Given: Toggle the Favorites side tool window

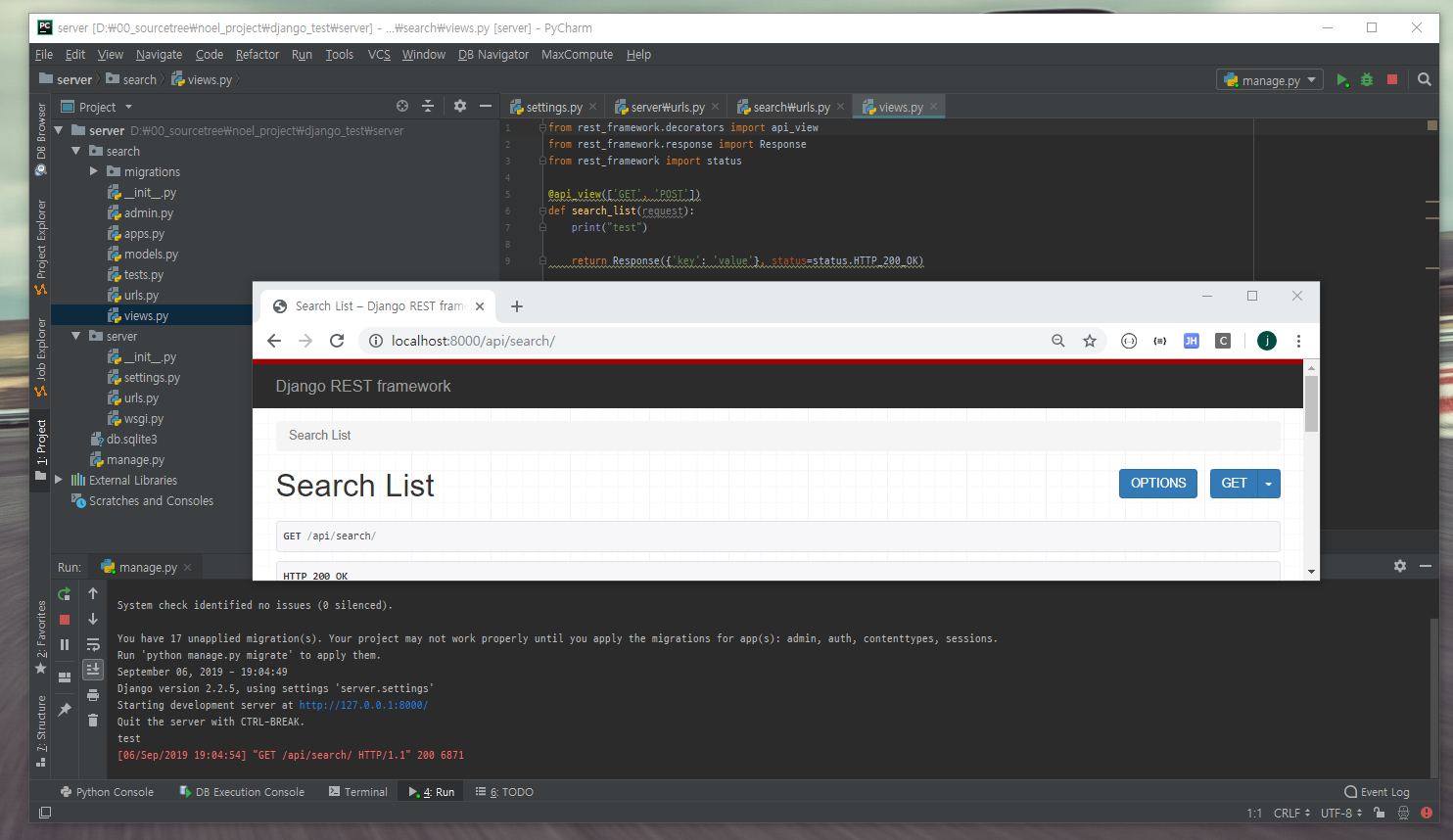Looking at the screenshot, I should 41,637.
